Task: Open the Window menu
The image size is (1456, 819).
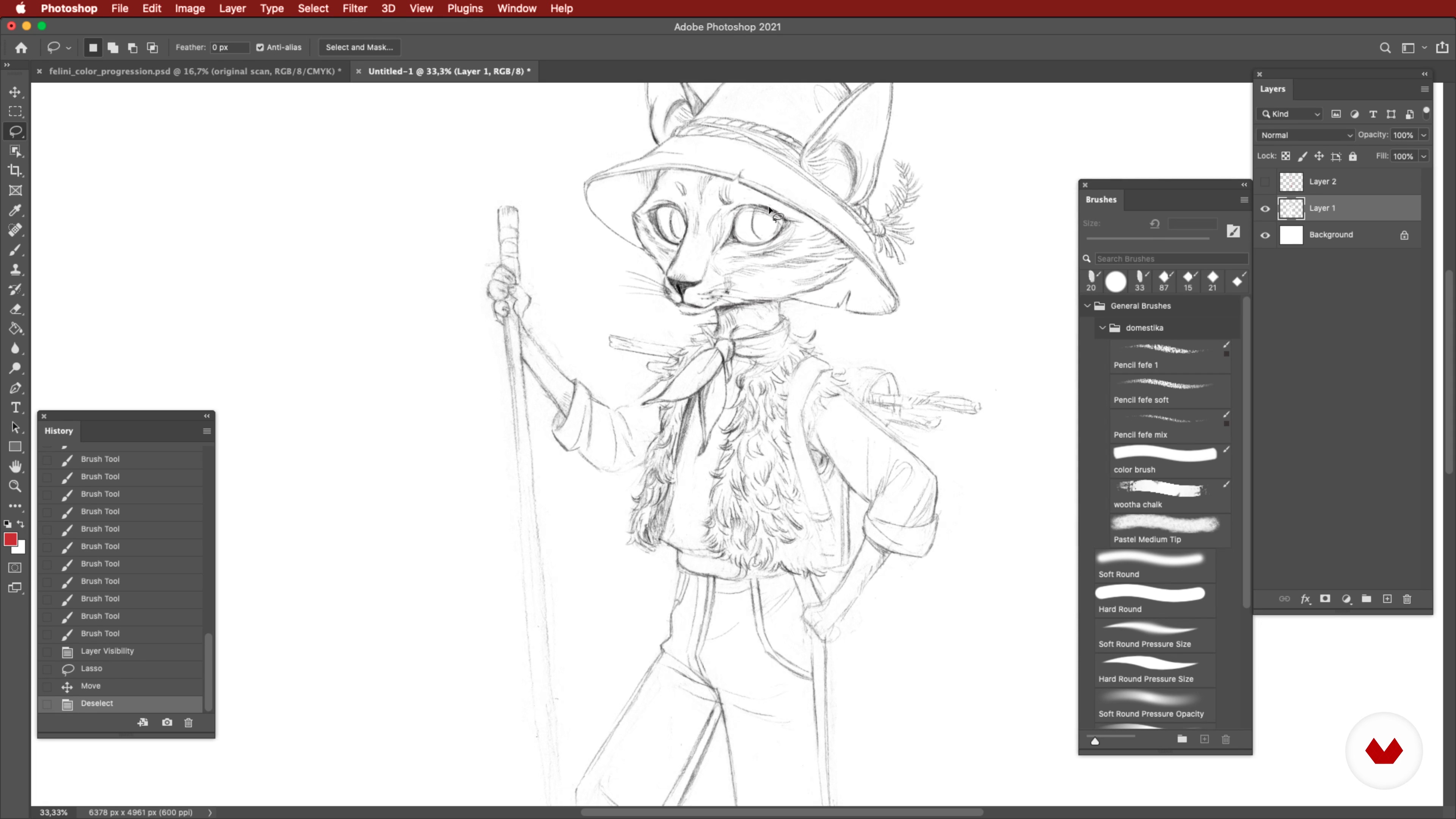Action: point(516,8)
